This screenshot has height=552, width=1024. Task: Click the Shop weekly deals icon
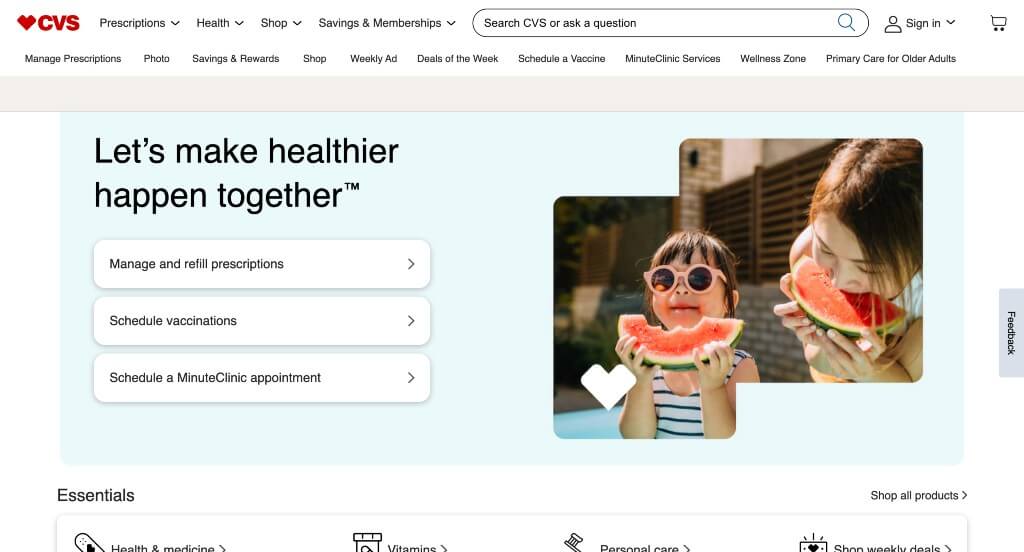[x=813, y=544]
